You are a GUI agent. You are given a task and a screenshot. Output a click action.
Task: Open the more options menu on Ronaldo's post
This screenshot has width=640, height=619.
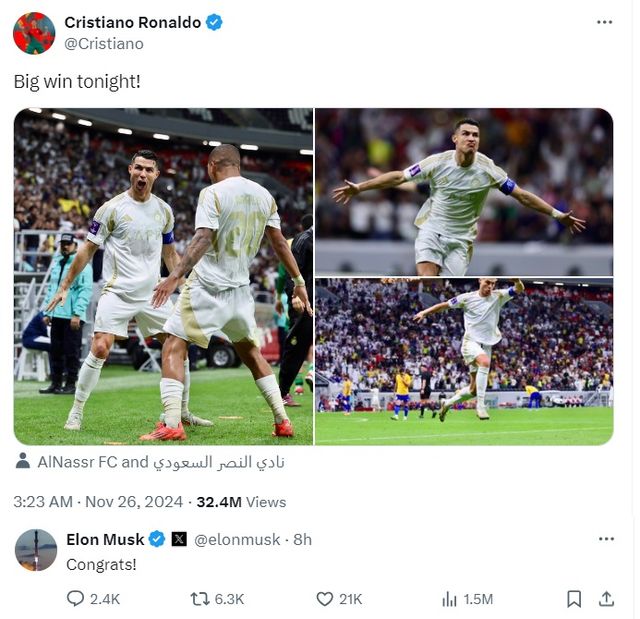[604, 22]
